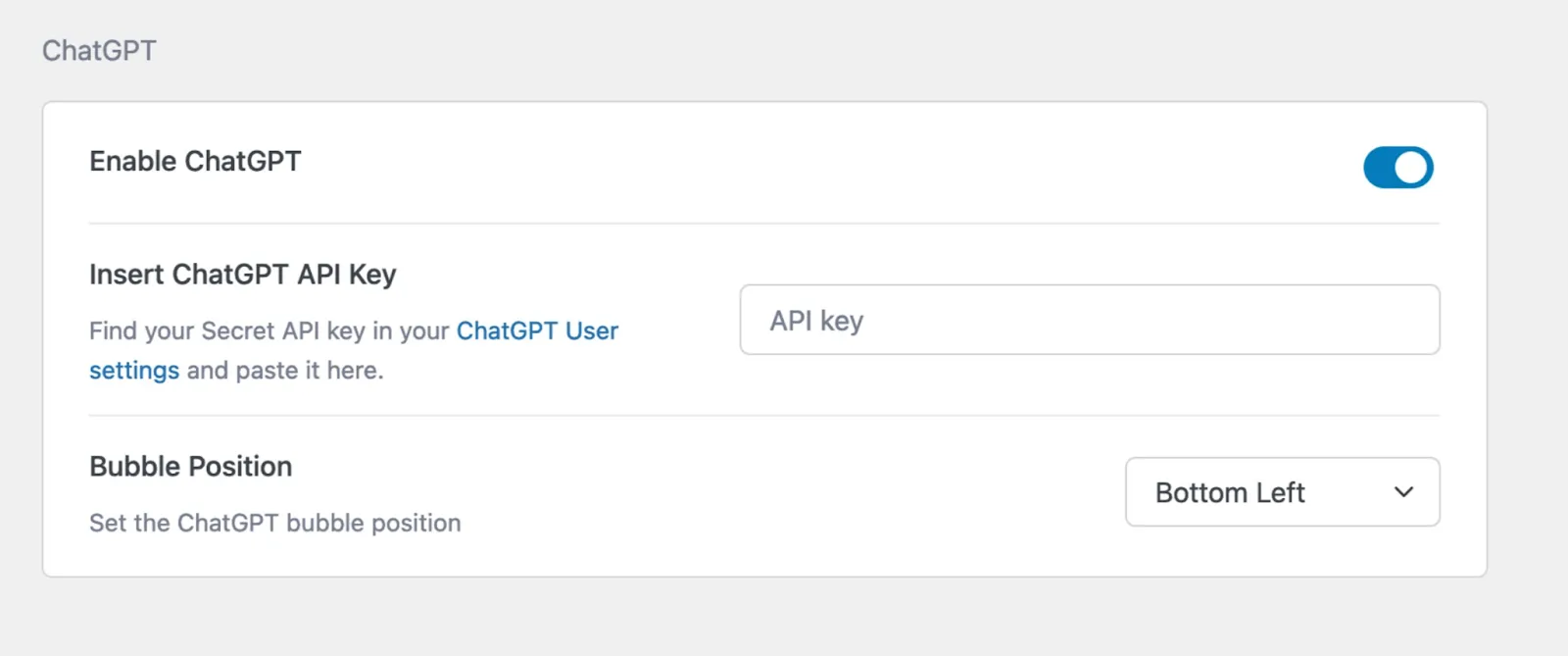Click the API key input field
Screen dimensions: 1568x656
tap(1089, 320)
